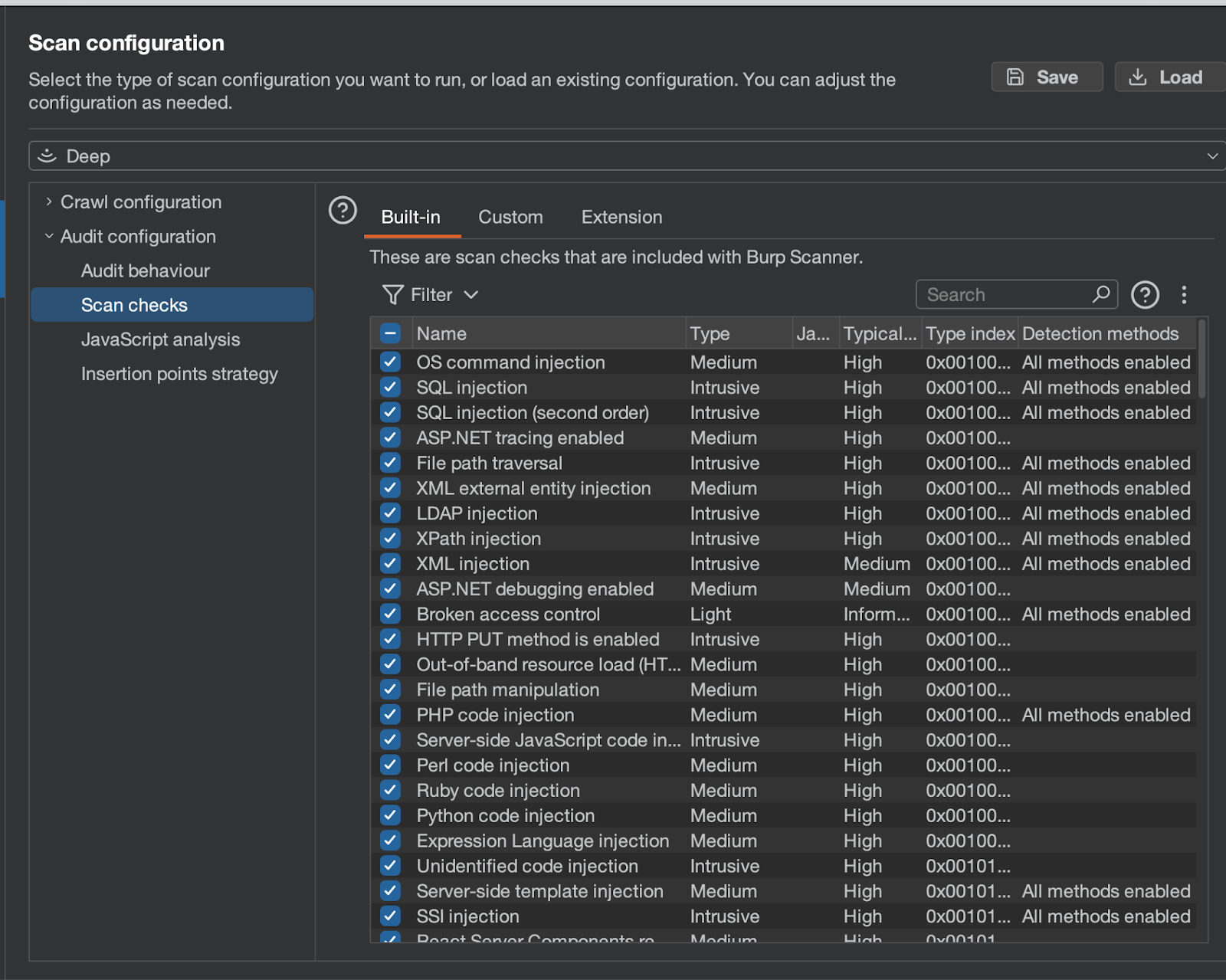
Task: Open the three-dot options menu
Action: click(1184, 295)
